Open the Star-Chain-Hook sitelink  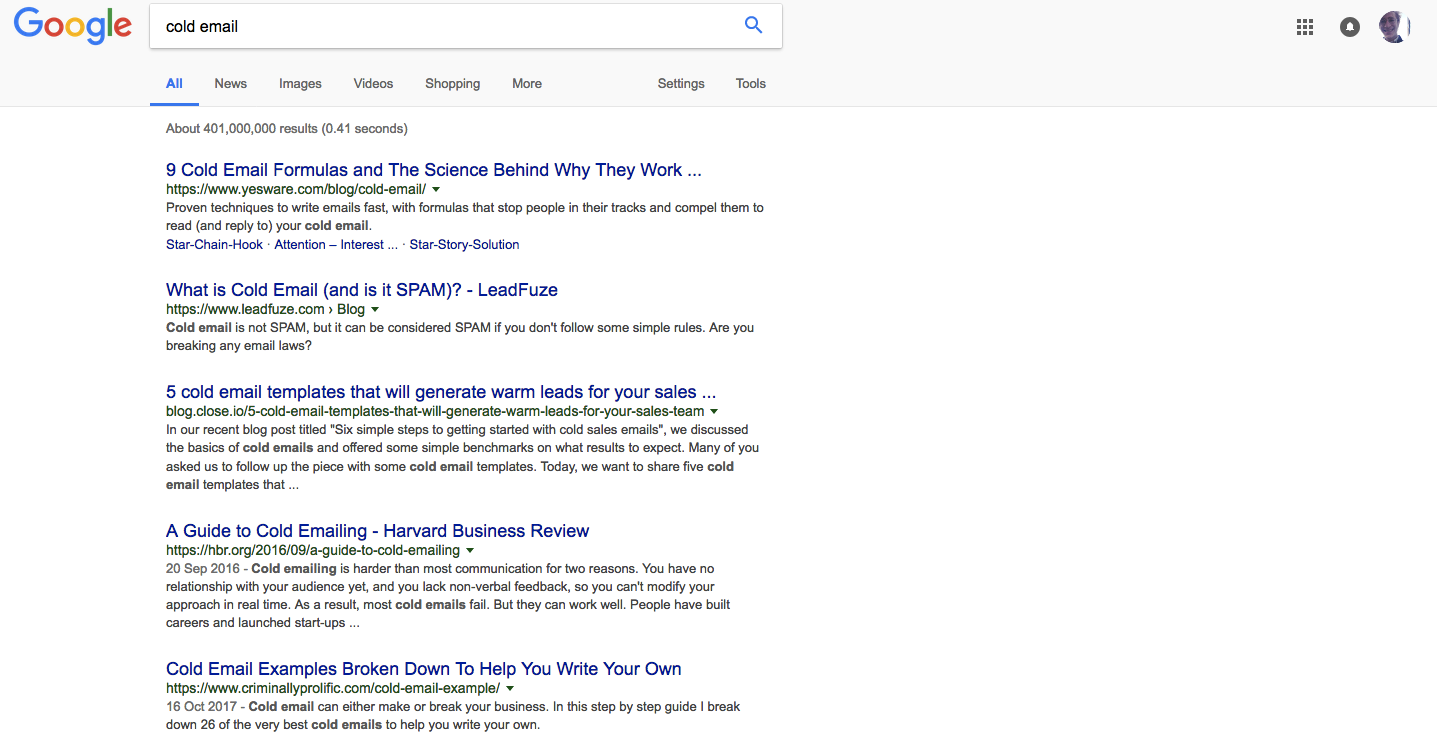(x=214, y=245)
